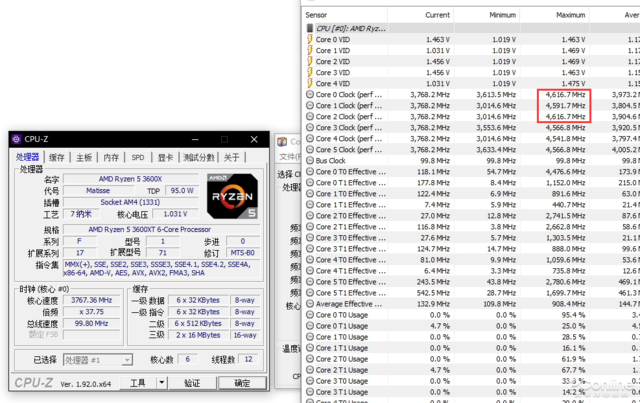Image resolution: width=640 pixels, height=403 pixels.
Task: Sort by the Sensor column header
Action: click(345, 15)
